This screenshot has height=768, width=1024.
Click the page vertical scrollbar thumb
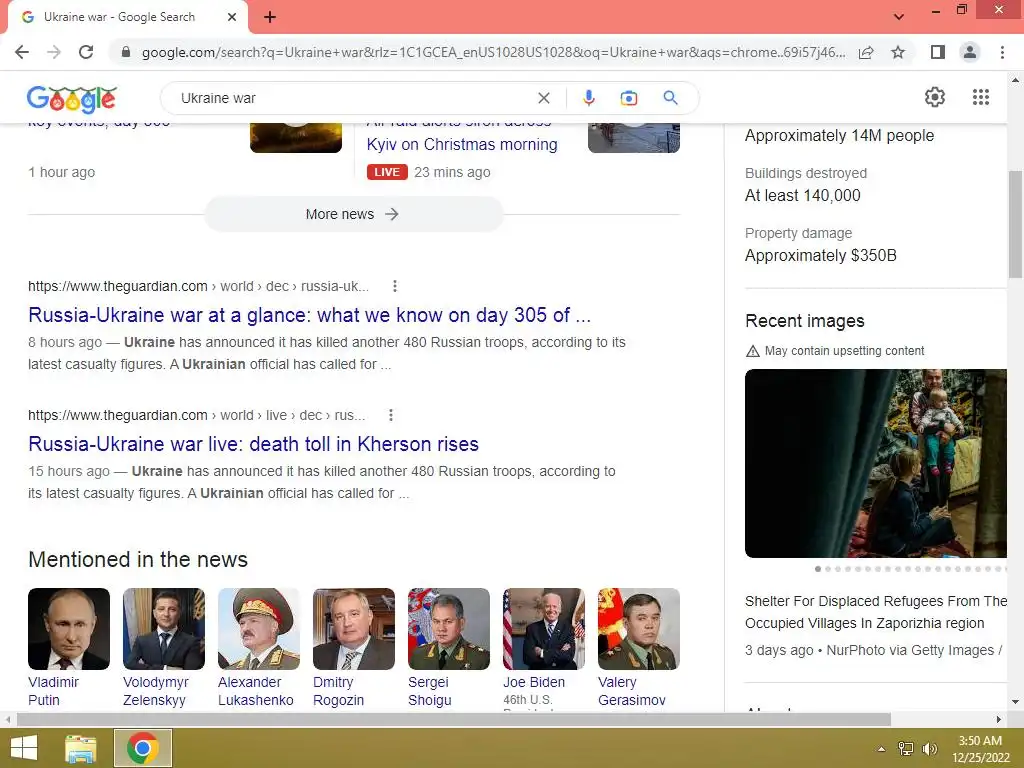coord(1015,224)
